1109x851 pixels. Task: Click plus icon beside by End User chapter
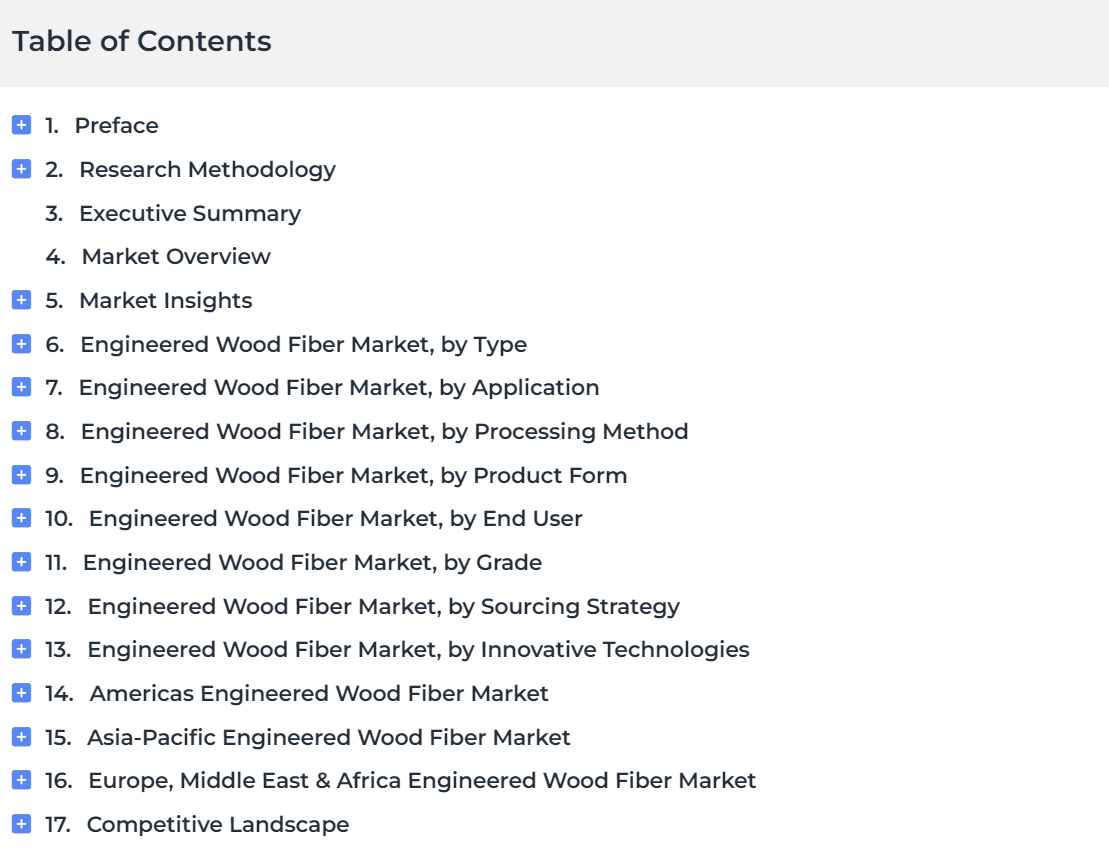tap(21, 519)
